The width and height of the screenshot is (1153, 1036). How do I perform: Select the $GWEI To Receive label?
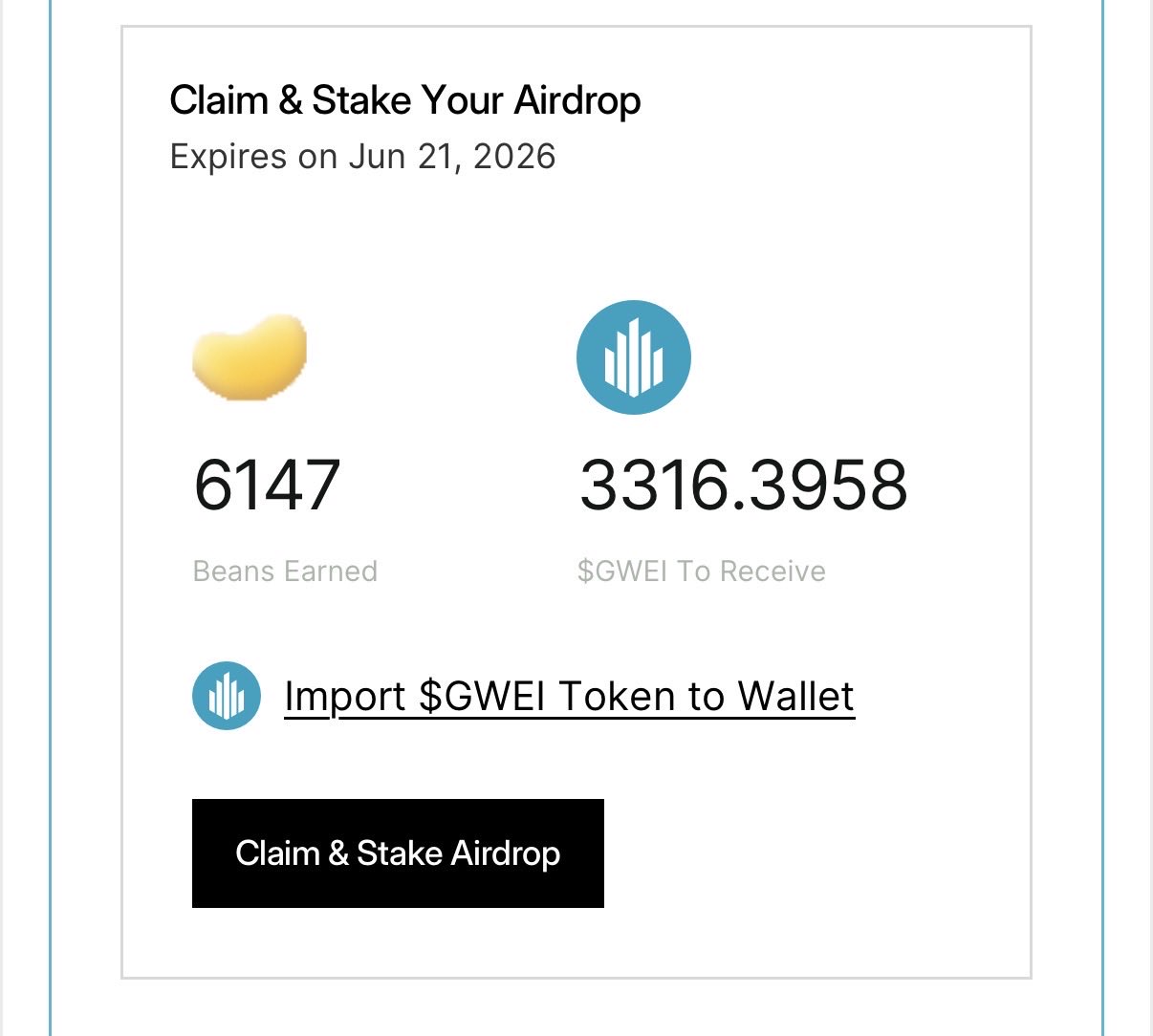pyautogui.click(x=701, y=571)
